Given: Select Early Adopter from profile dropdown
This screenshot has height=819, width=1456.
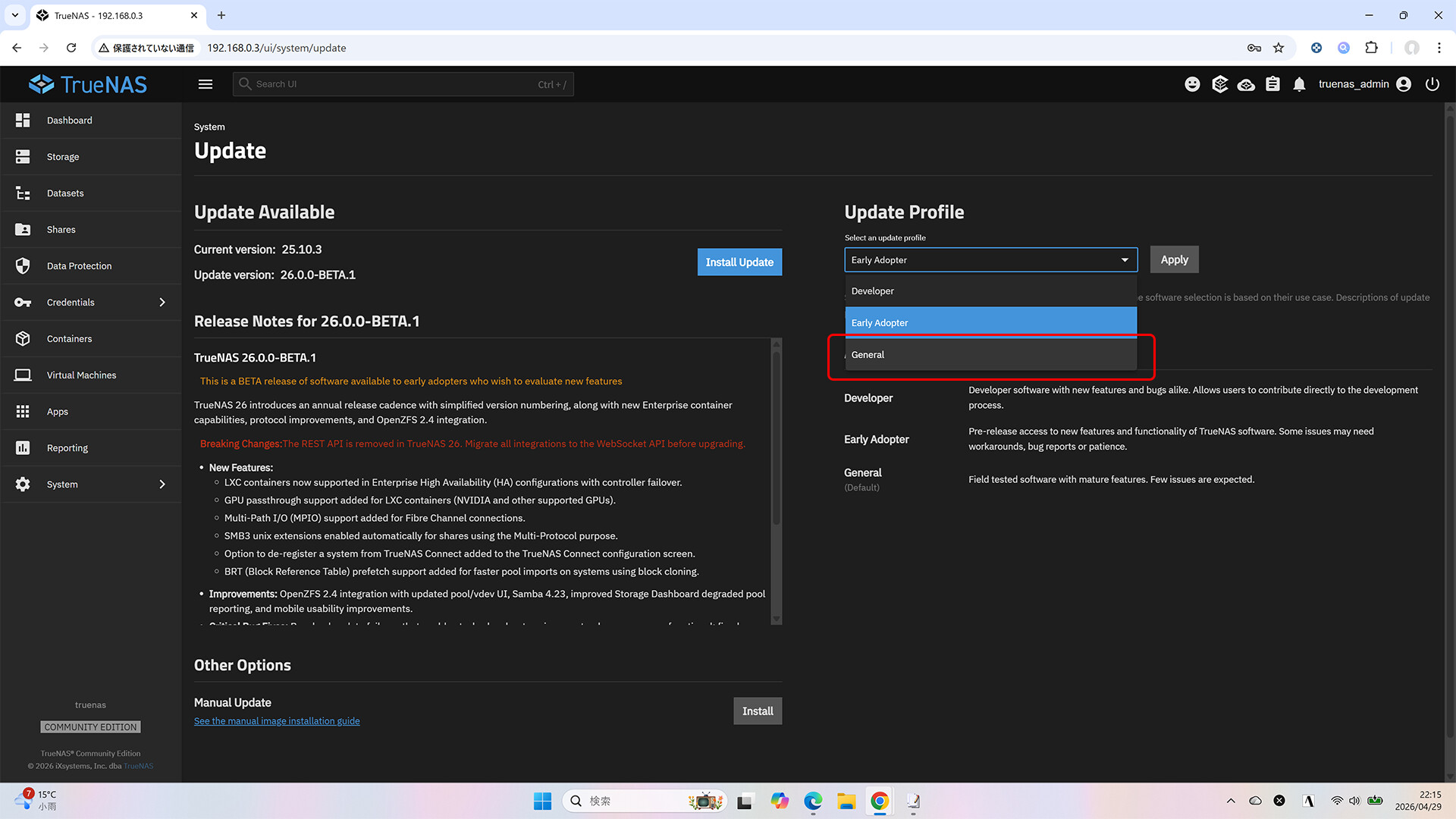Looking at the screenshot, I should coord(990,323).
